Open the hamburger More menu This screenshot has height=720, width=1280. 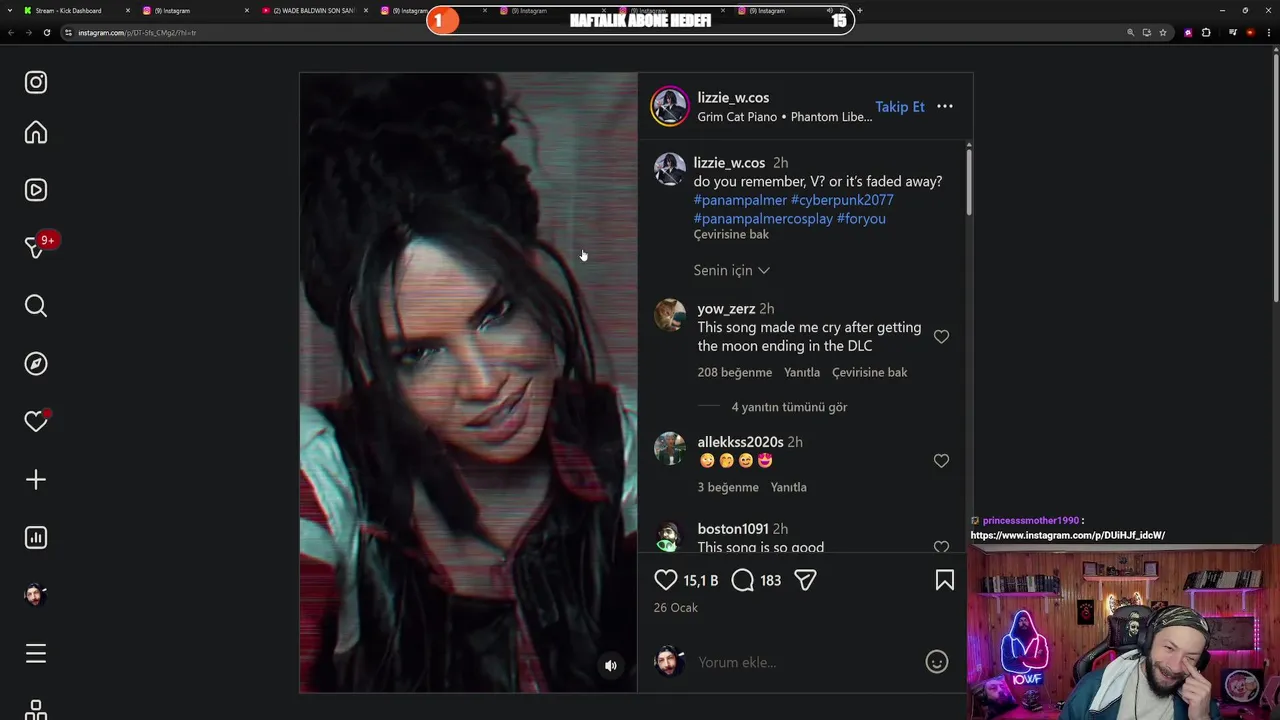[36, 654]
